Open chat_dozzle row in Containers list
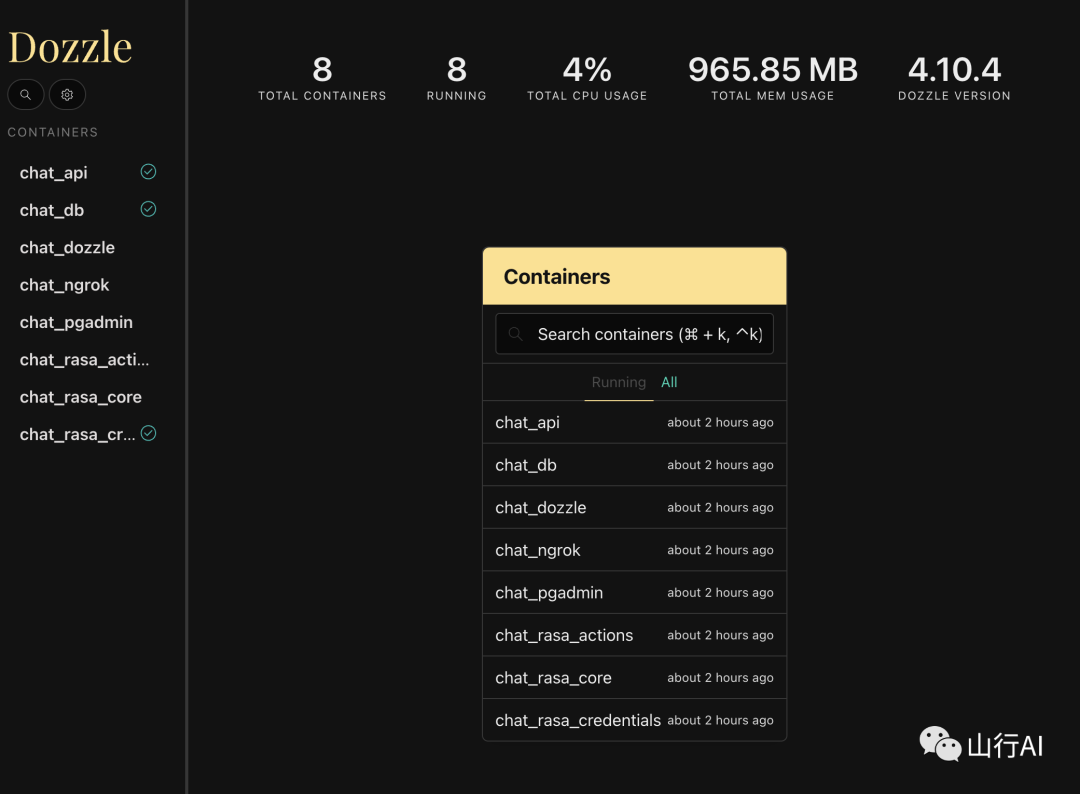The height and width of the screenshot is (794, 1080). (x=634, y=508)
